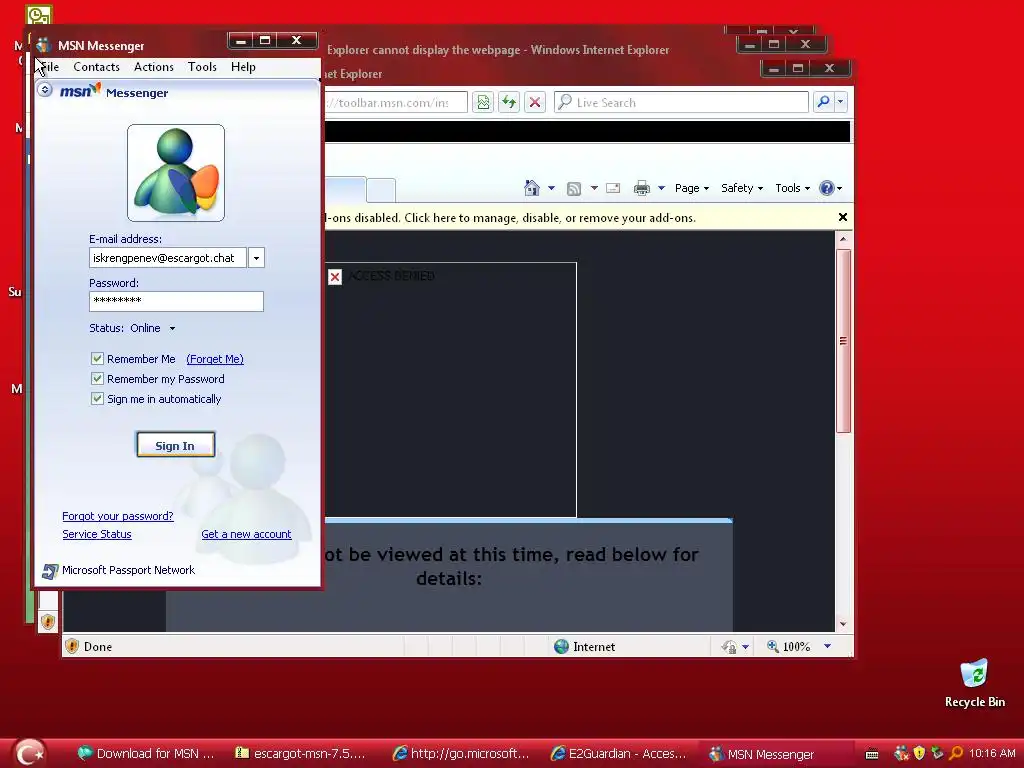Open the Help menu in MSN Messenger
Image resolution: width=1024 pixels, height=768 pixels.
[x=243, y=67]
